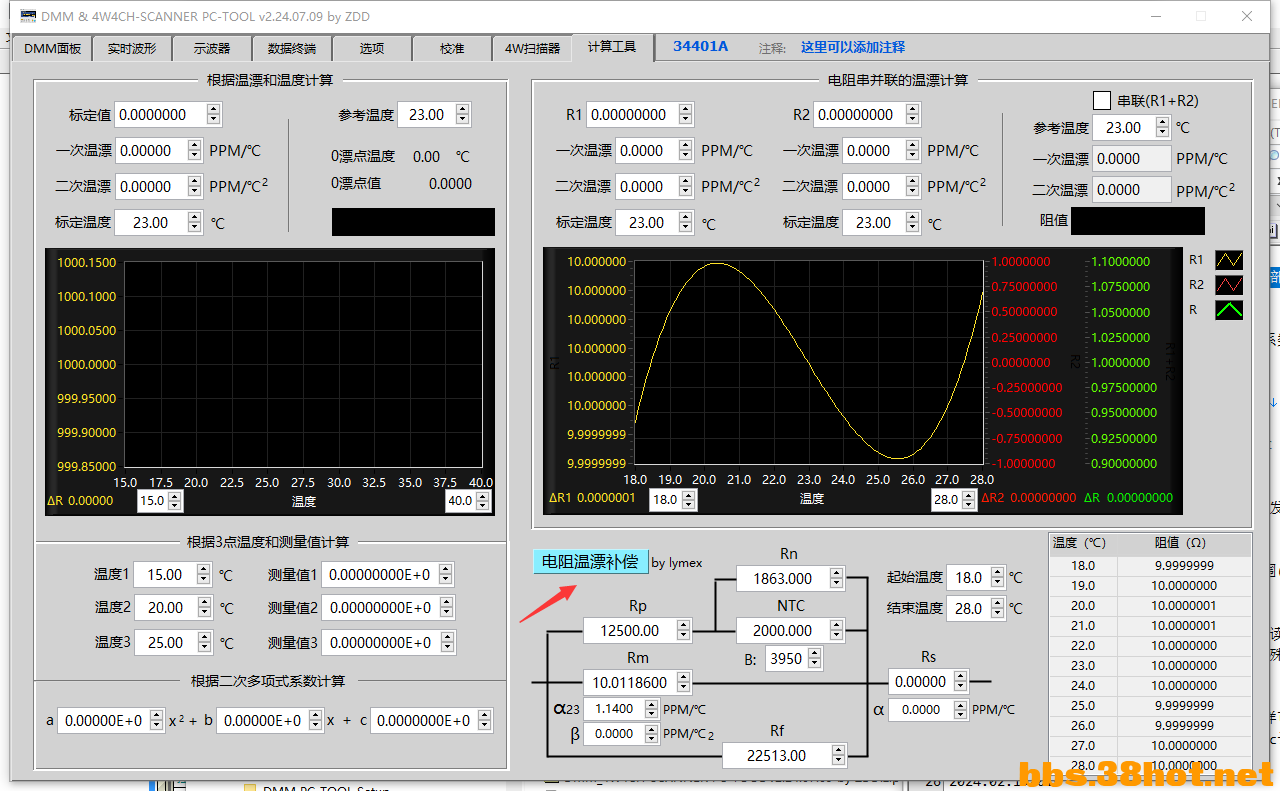The image size is (1280, 791).
Task: Click the 这里可以添加注释 comment field
Action: 853,48
